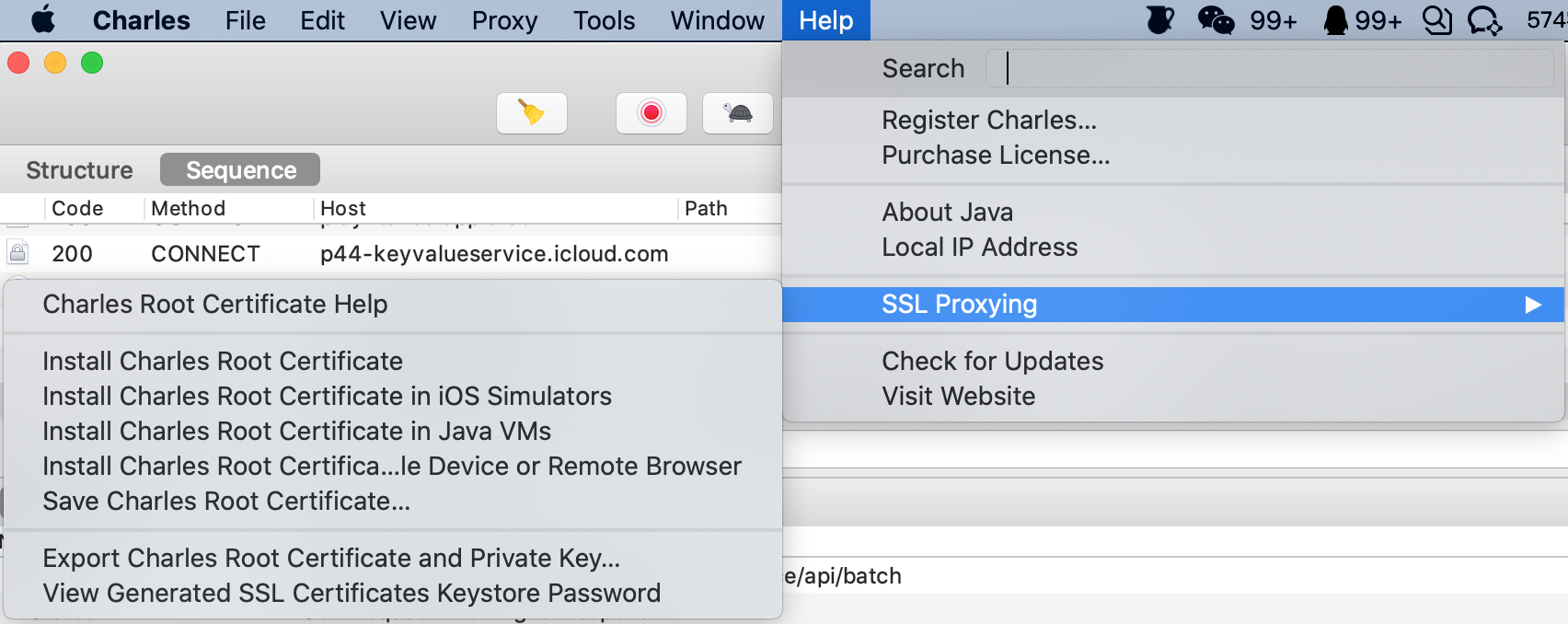Open the Proxy menu
This screenshot has width=1568, height=624.
point(504,20)
